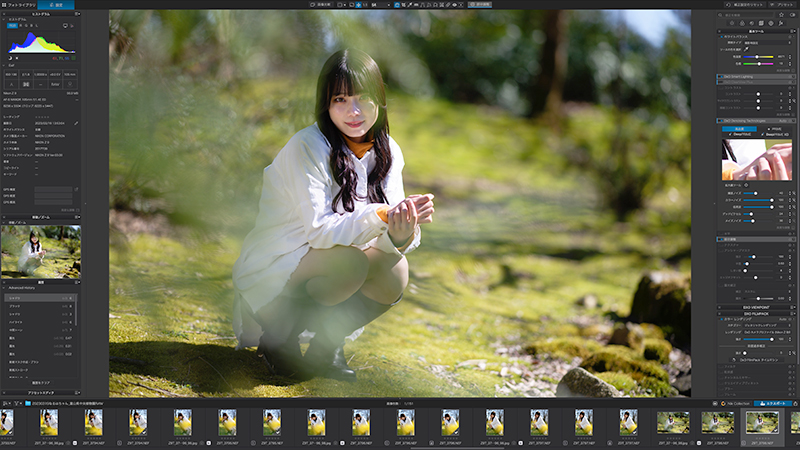Click the 1:1 zoom icon
800x450 pixels.
[365, 5]
